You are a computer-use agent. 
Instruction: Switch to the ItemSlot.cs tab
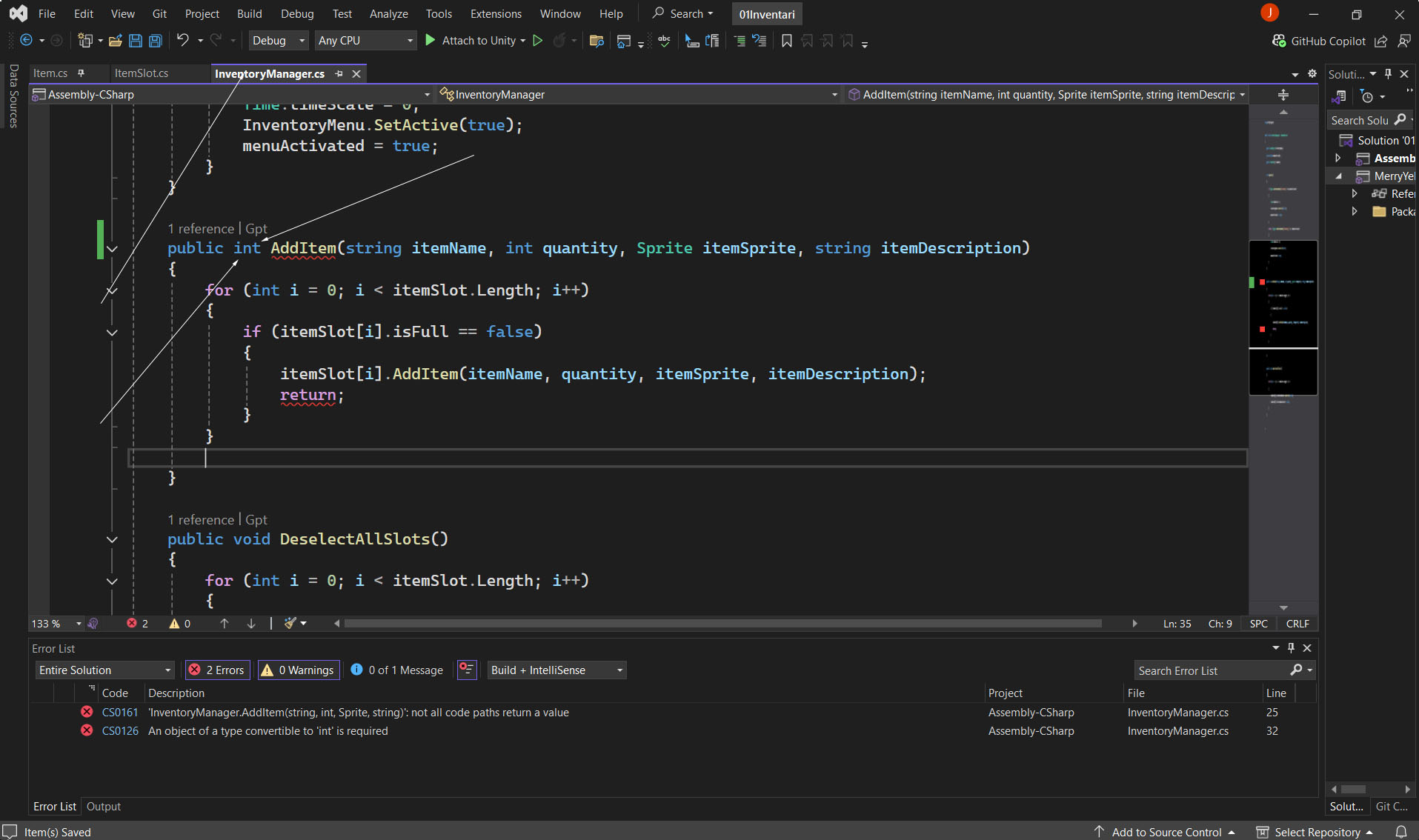pyautogui.click(x=142, y=73)
